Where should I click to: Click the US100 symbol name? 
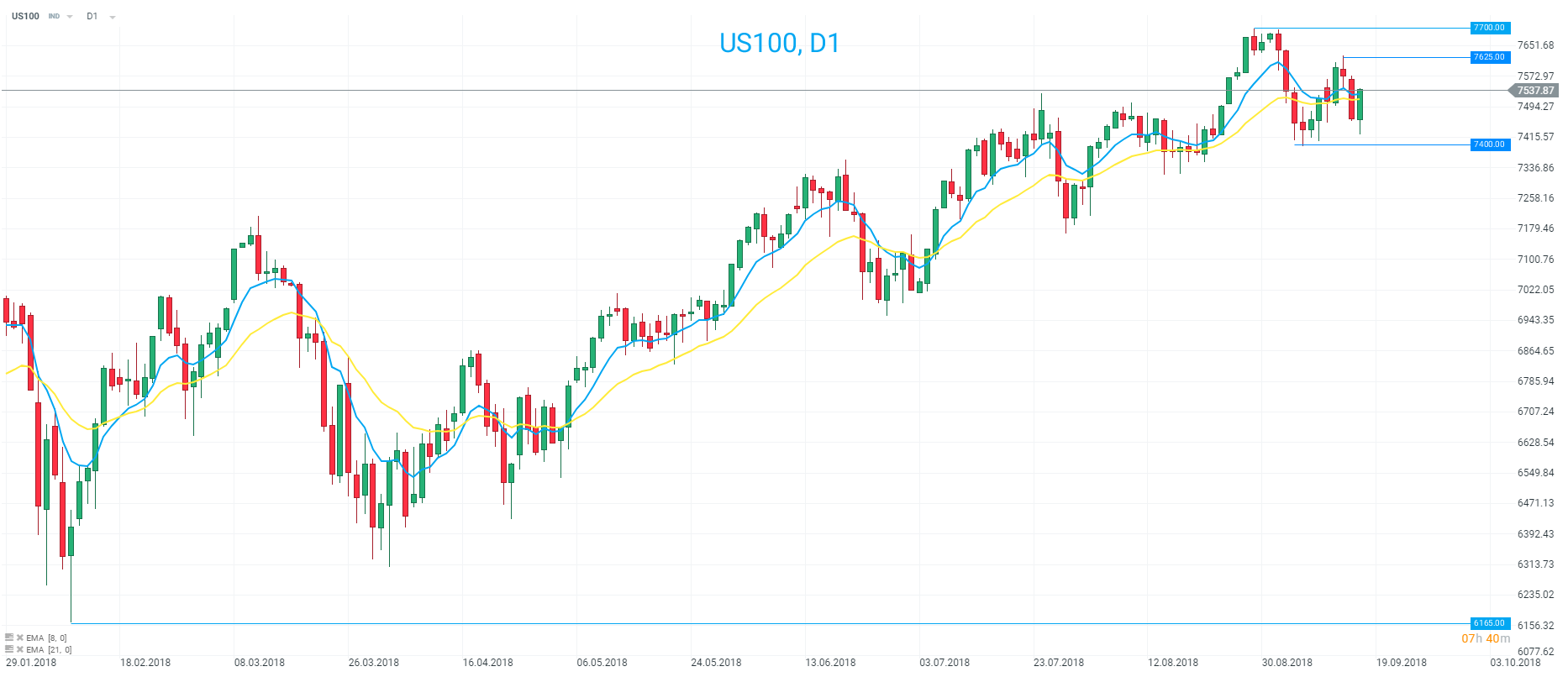click(25, 16)
